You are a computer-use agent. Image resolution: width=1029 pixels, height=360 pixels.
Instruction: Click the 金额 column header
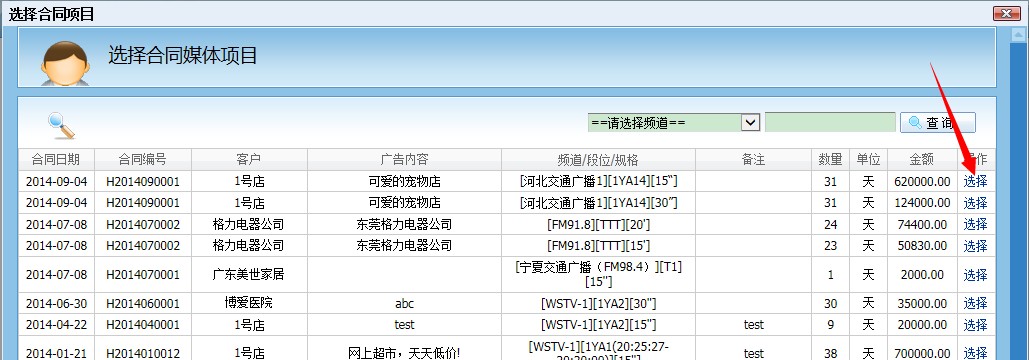pos(921,159)
